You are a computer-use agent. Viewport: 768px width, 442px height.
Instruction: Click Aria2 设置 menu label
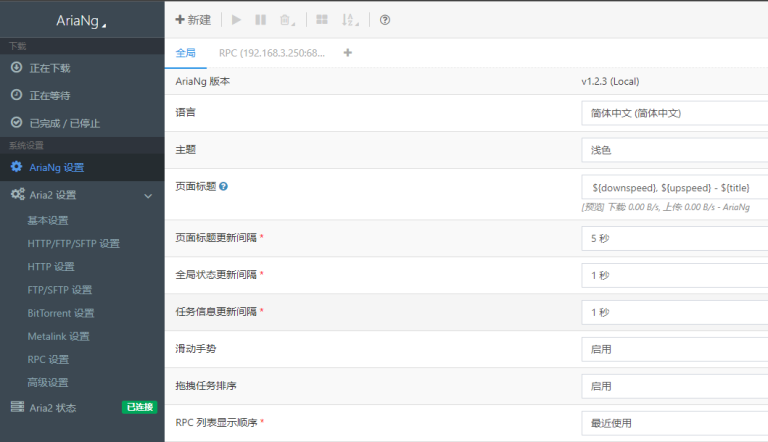click(x=53, y=195)
